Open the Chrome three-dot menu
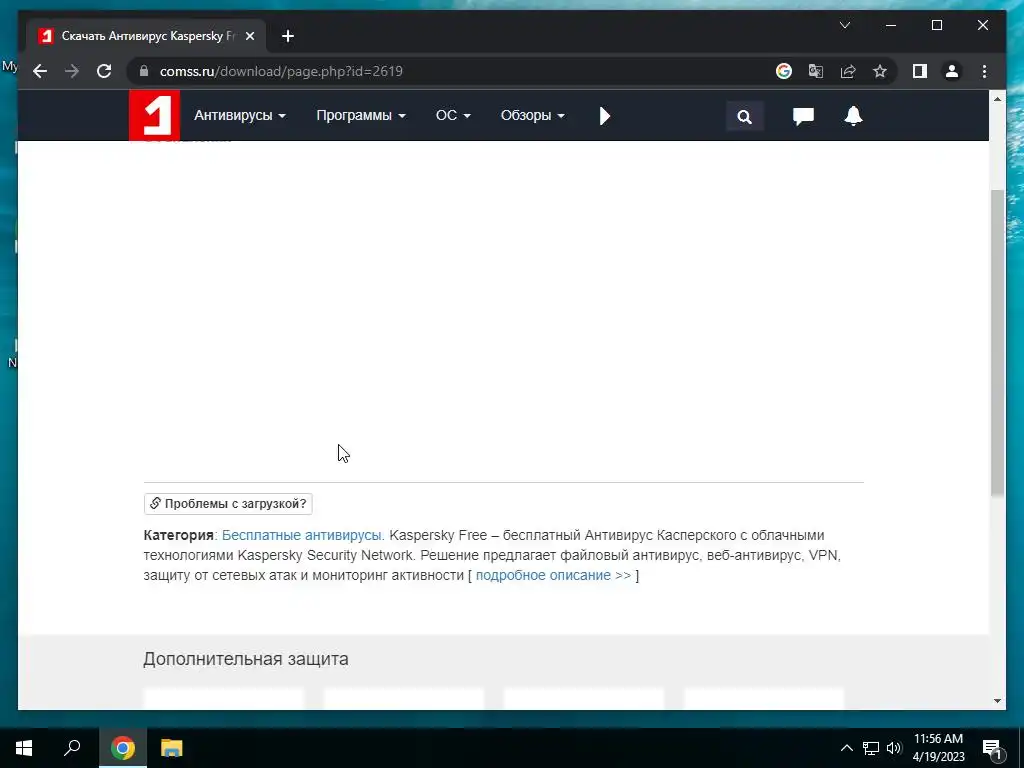This screenshot has width=1024, height=768. 984,71
